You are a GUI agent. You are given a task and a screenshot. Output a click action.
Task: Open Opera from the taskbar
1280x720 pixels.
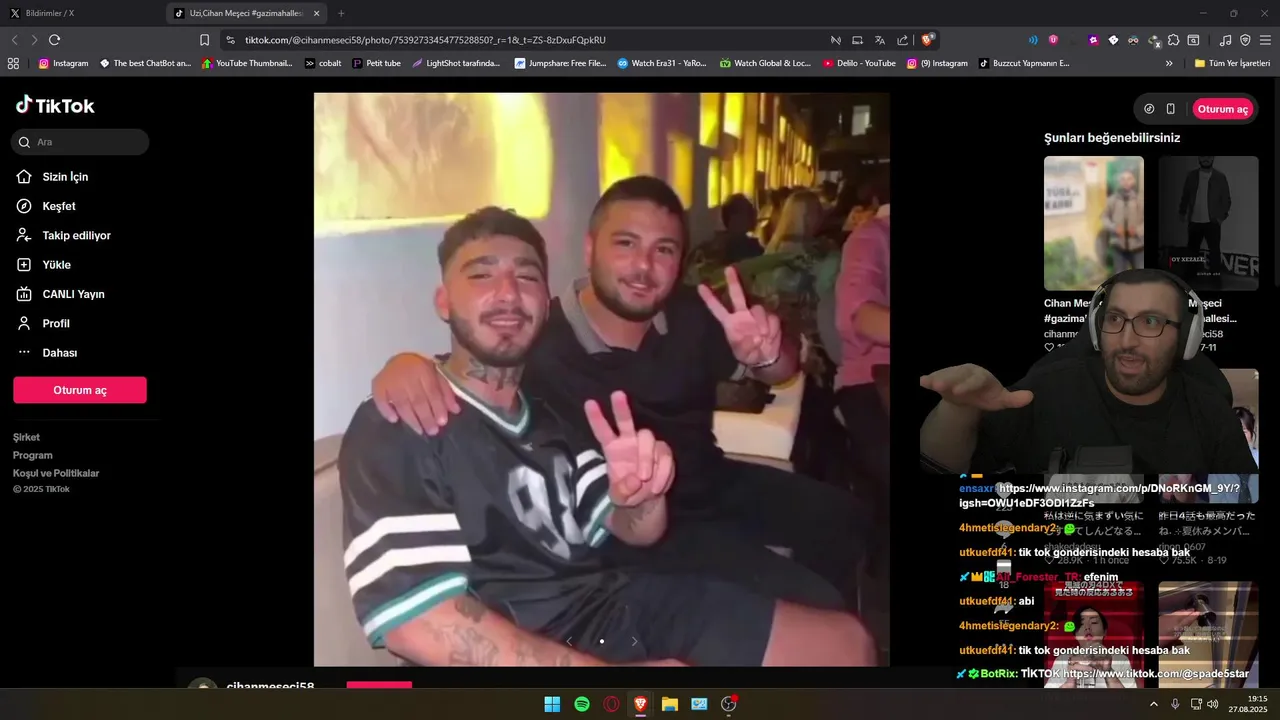pyautogui.click(x=611, y=704)
